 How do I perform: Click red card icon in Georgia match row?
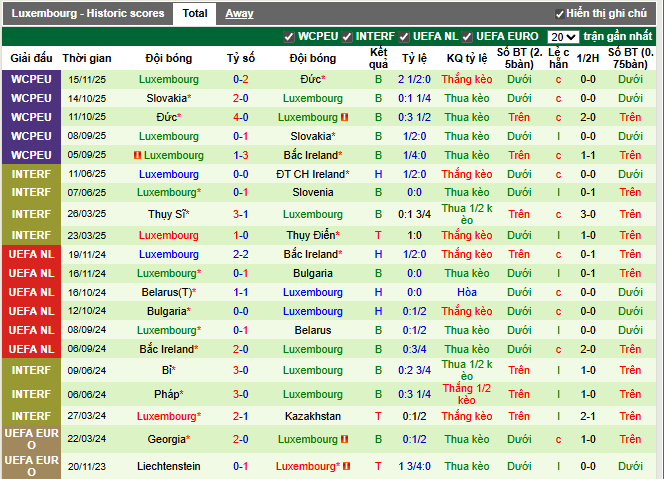click(344, 439)
